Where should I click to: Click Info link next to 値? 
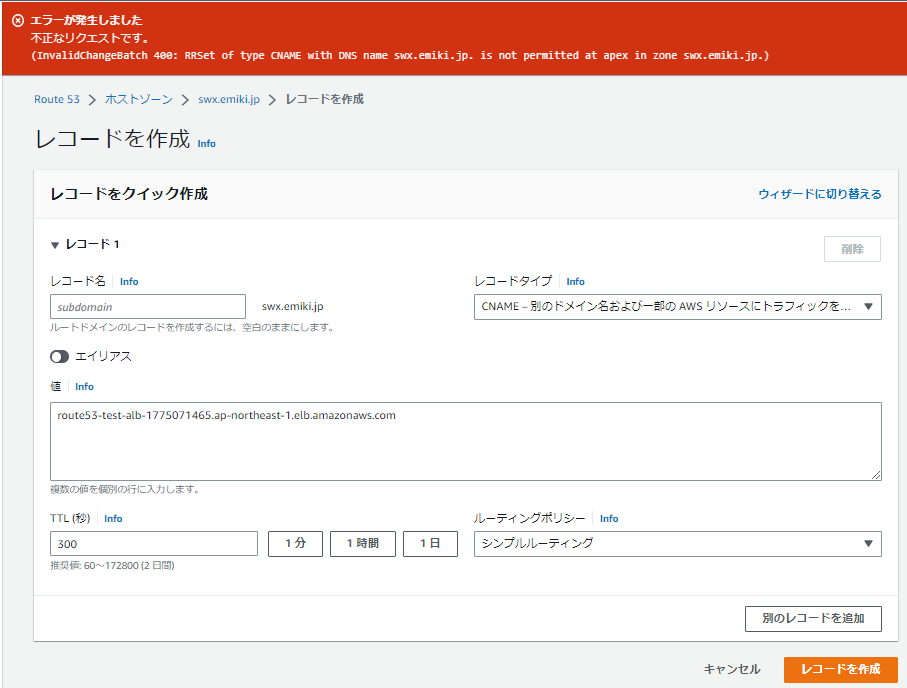pyautogui.click(x=84, y=387)
